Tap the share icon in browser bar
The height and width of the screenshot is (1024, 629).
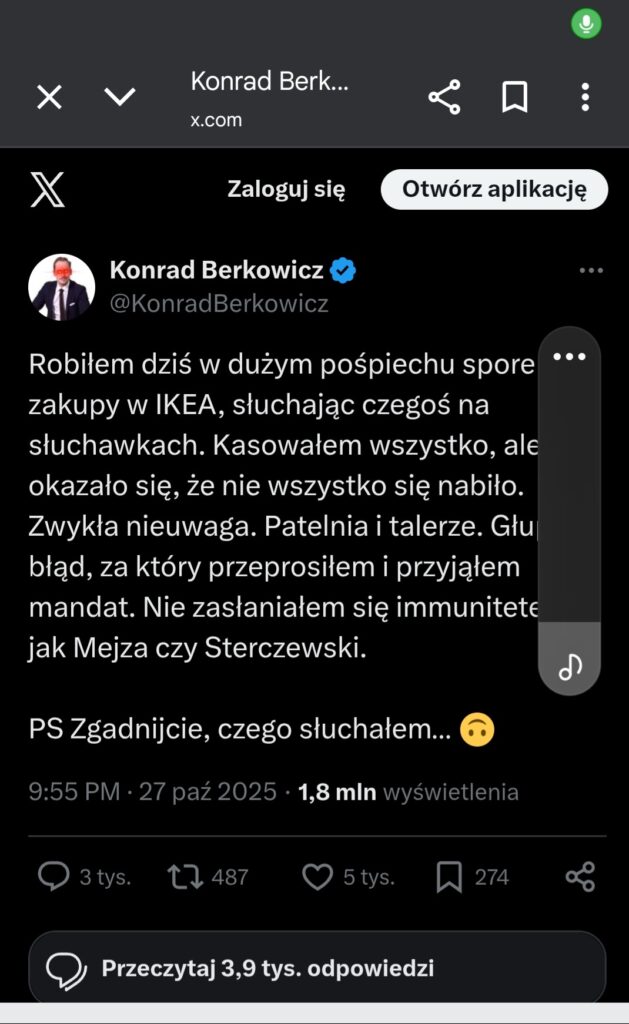pyautogui.click(x=444, y=97)
